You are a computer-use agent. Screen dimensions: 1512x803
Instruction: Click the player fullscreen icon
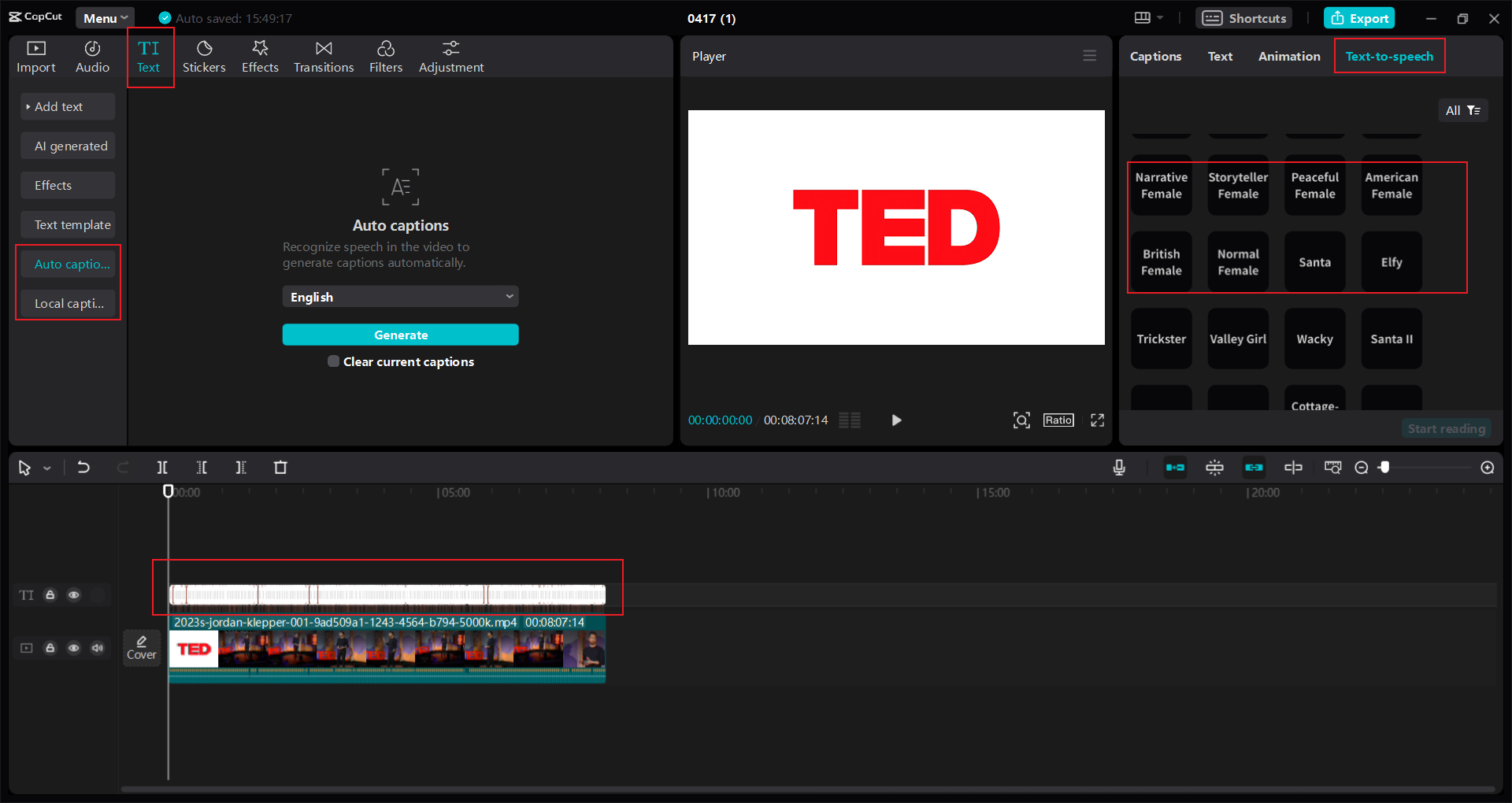point(1097,420)
